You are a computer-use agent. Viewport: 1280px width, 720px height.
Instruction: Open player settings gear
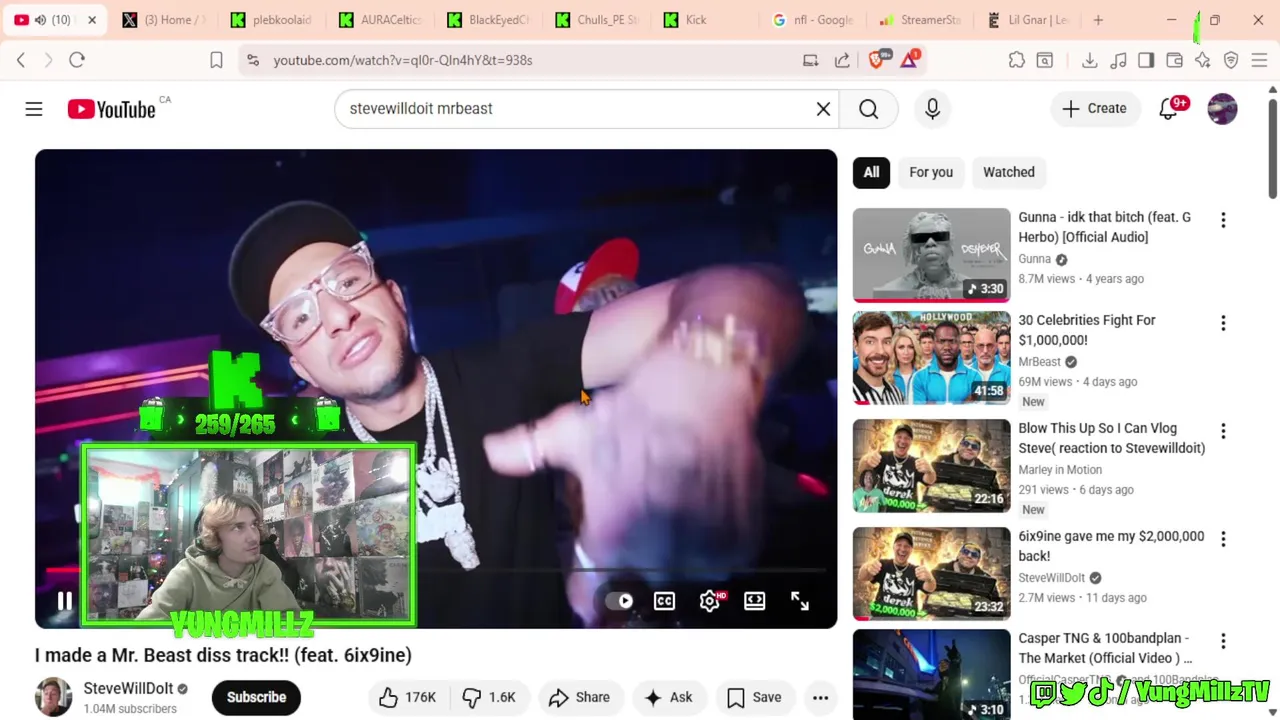pos(710,601)
